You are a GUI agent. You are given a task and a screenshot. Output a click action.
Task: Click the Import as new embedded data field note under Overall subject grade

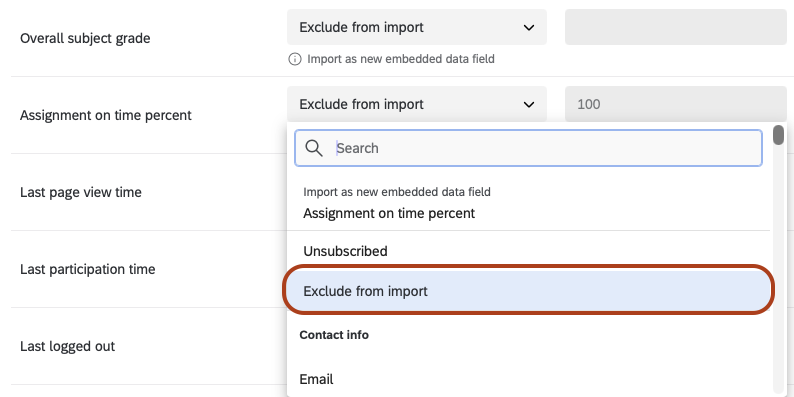tap(401, 59)
